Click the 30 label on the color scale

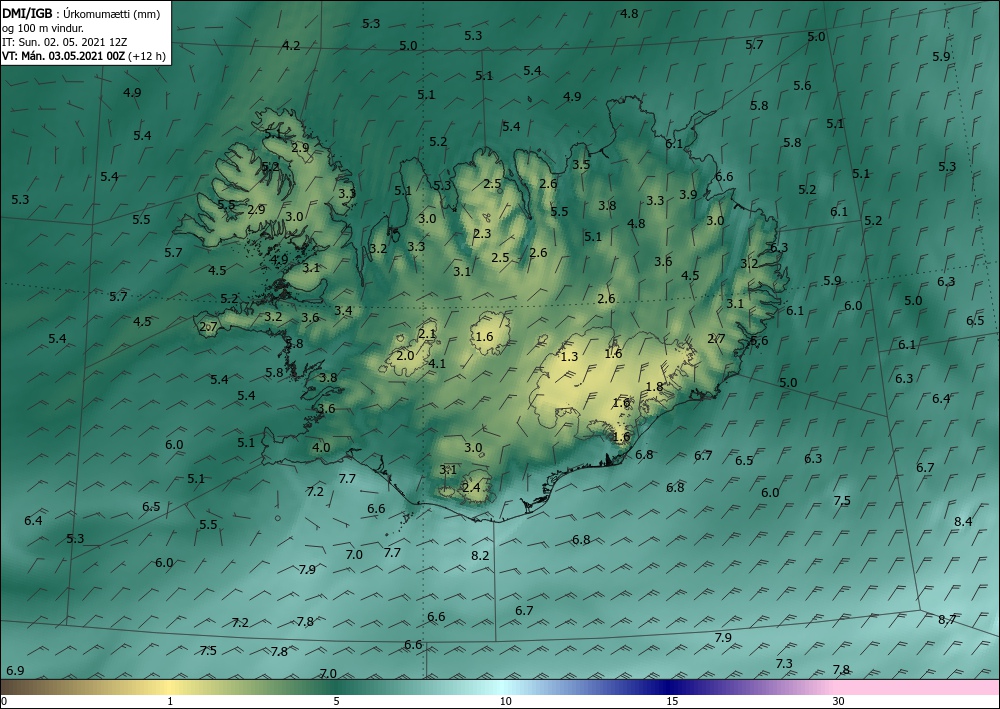[839, 701]
